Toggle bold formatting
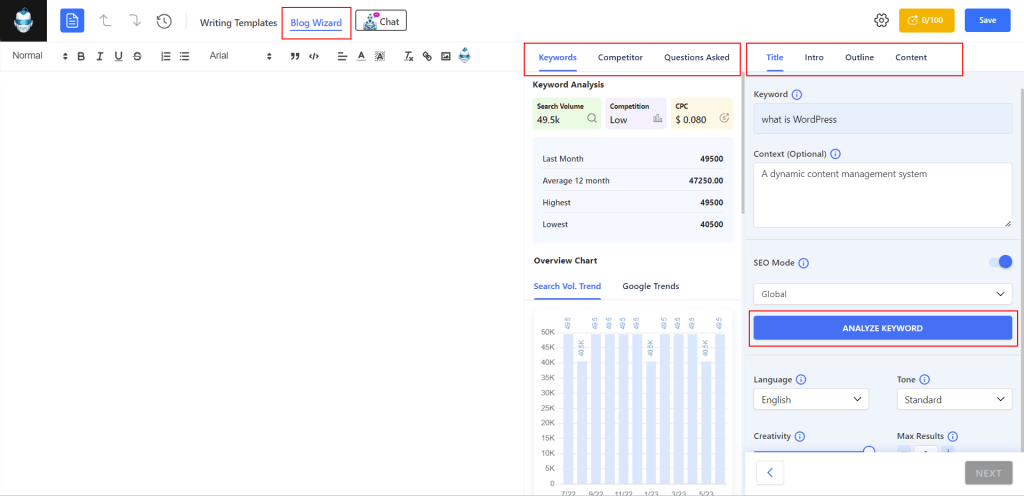1024x496 pixels. tap(81, 57)
